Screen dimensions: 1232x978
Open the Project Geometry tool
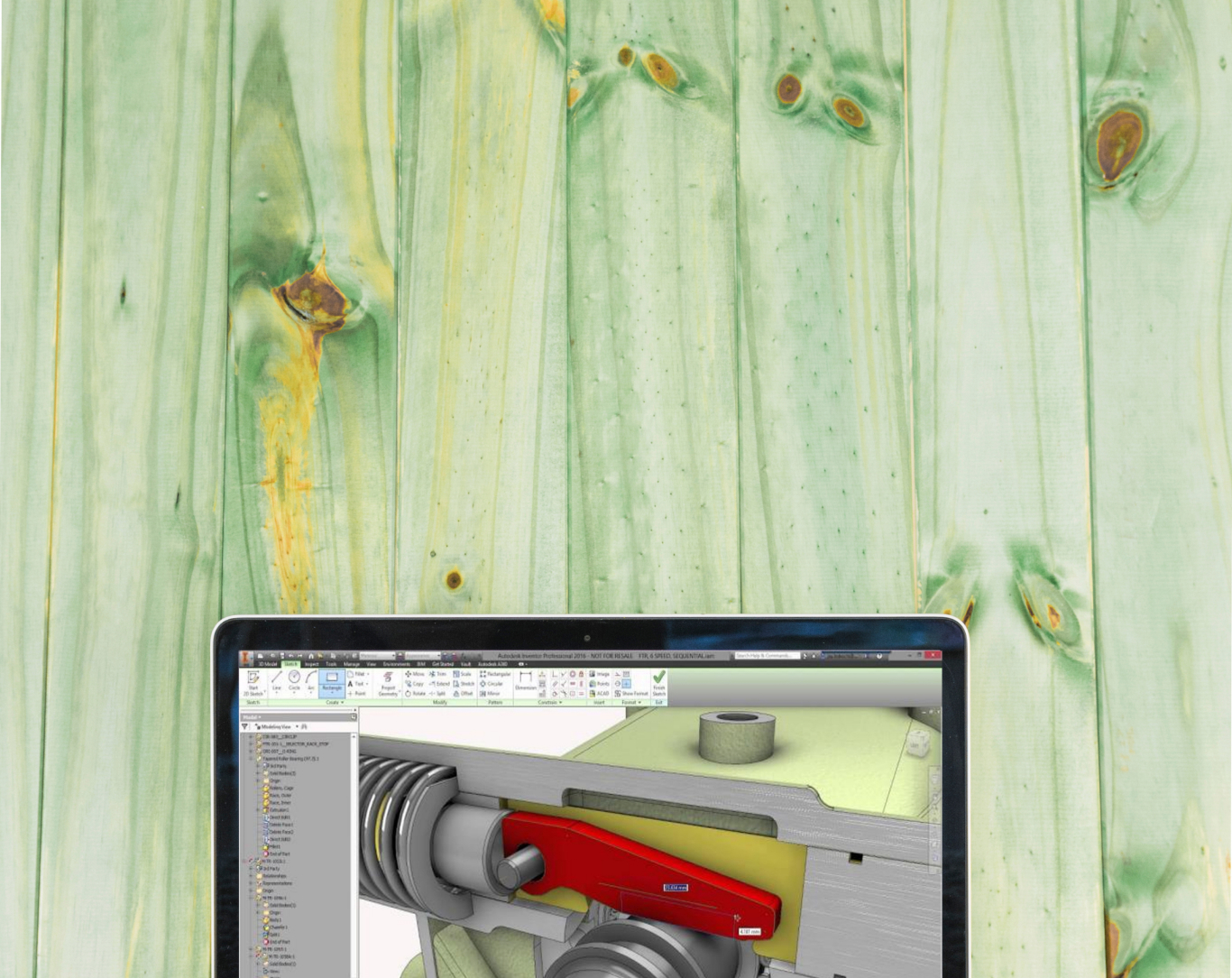[x=389, y=683]
